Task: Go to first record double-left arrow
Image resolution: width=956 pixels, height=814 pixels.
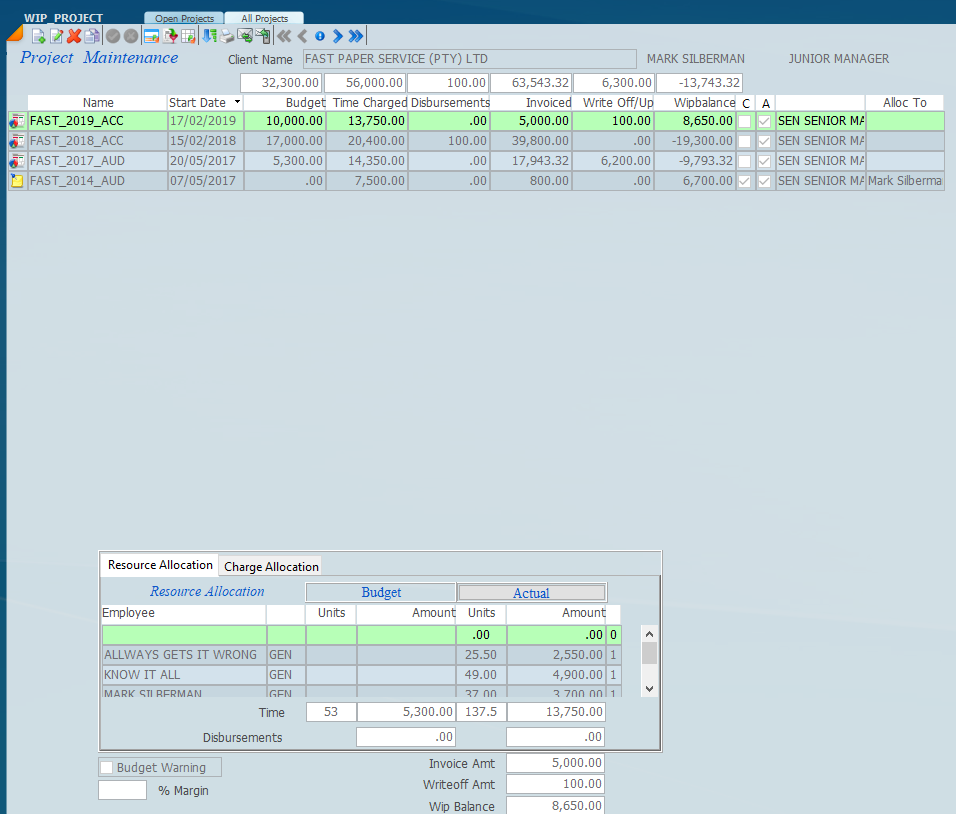Action: 284,36
